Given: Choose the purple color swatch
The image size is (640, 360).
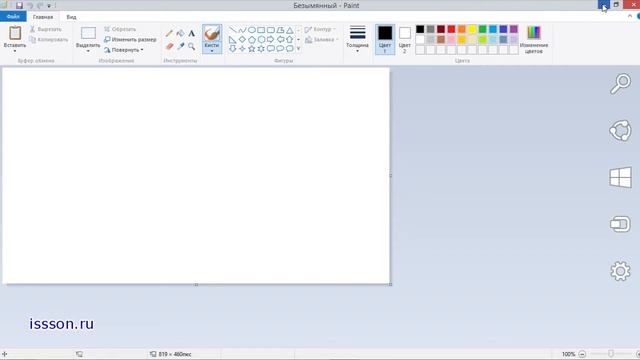Looking at the screenshot, I should [x=513, y=29].
